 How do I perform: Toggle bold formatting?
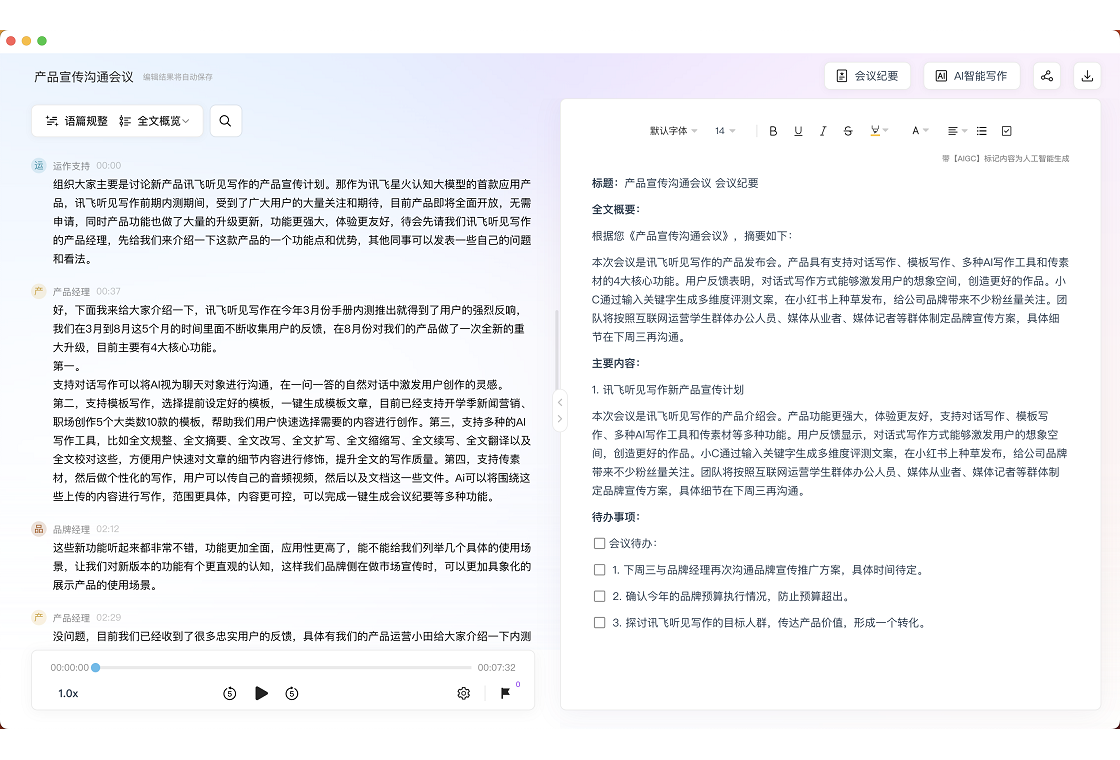(773, 131)
